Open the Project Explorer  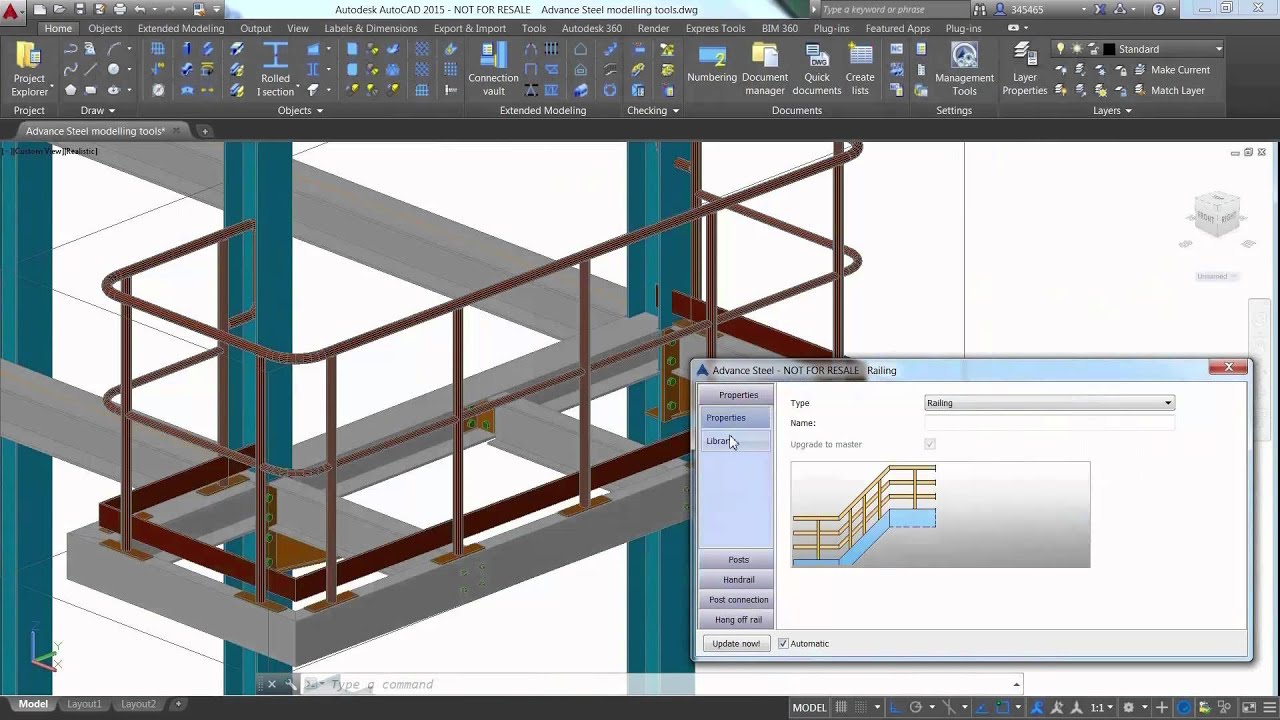(29, 70)
